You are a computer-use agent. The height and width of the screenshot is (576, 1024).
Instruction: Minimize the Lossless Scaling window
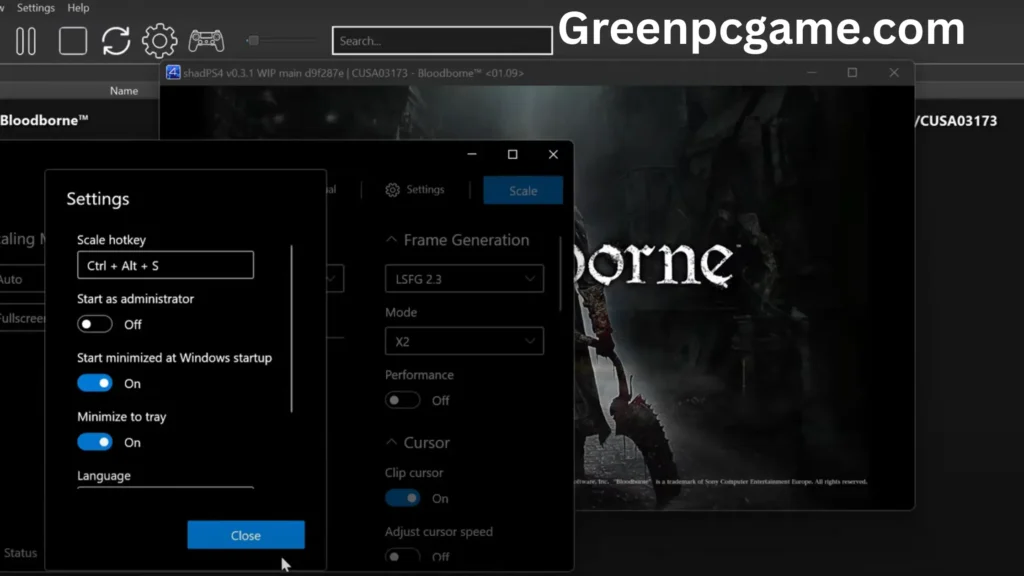[x=472, y=154]
